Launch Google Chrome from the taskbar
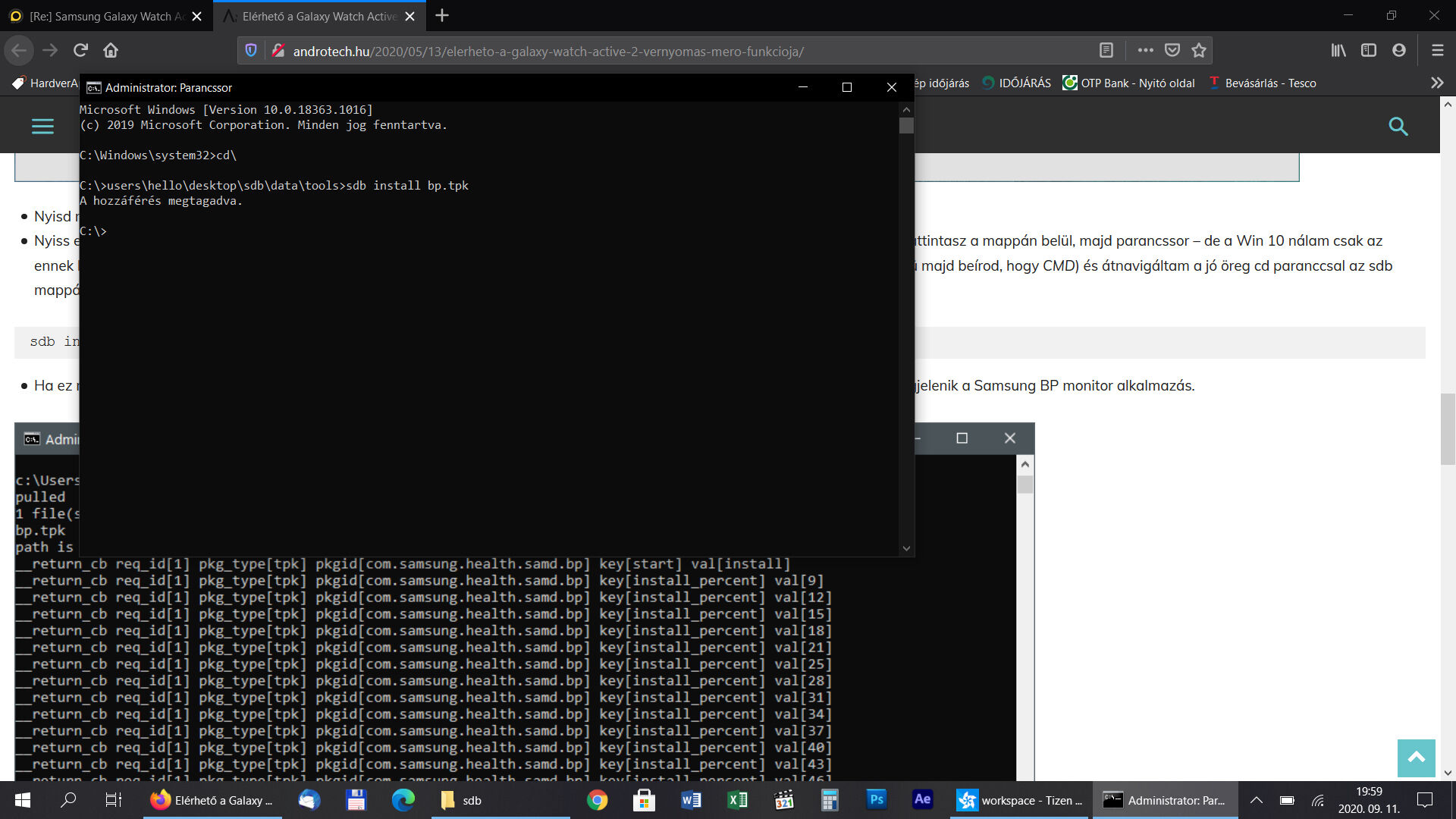Viewport: 1456px width, 819px height. tap(597, 800)
